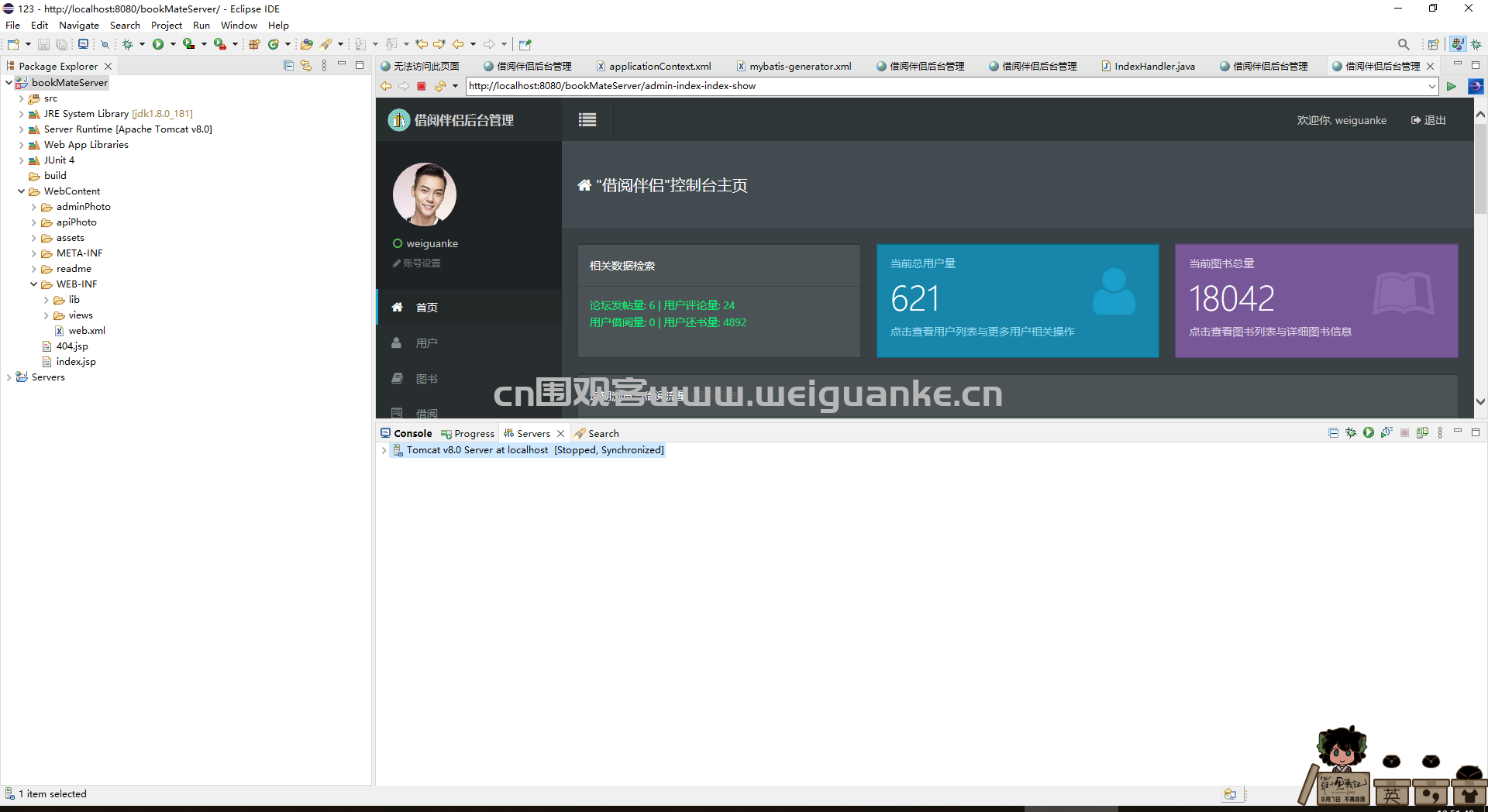Open the Navigate menu
The image size is (1488, 812).
pos(79,25)
